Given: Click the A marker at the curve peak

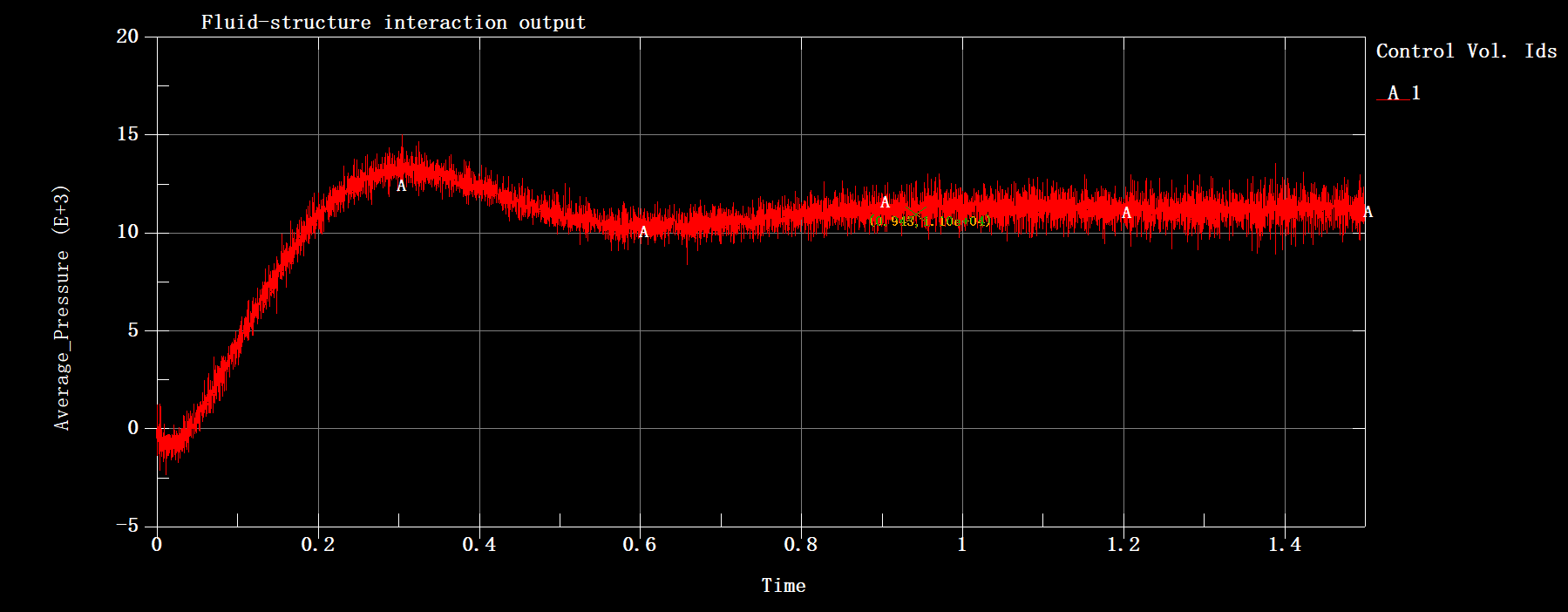Looking at the screenshot, I should [x=401, y=186].
